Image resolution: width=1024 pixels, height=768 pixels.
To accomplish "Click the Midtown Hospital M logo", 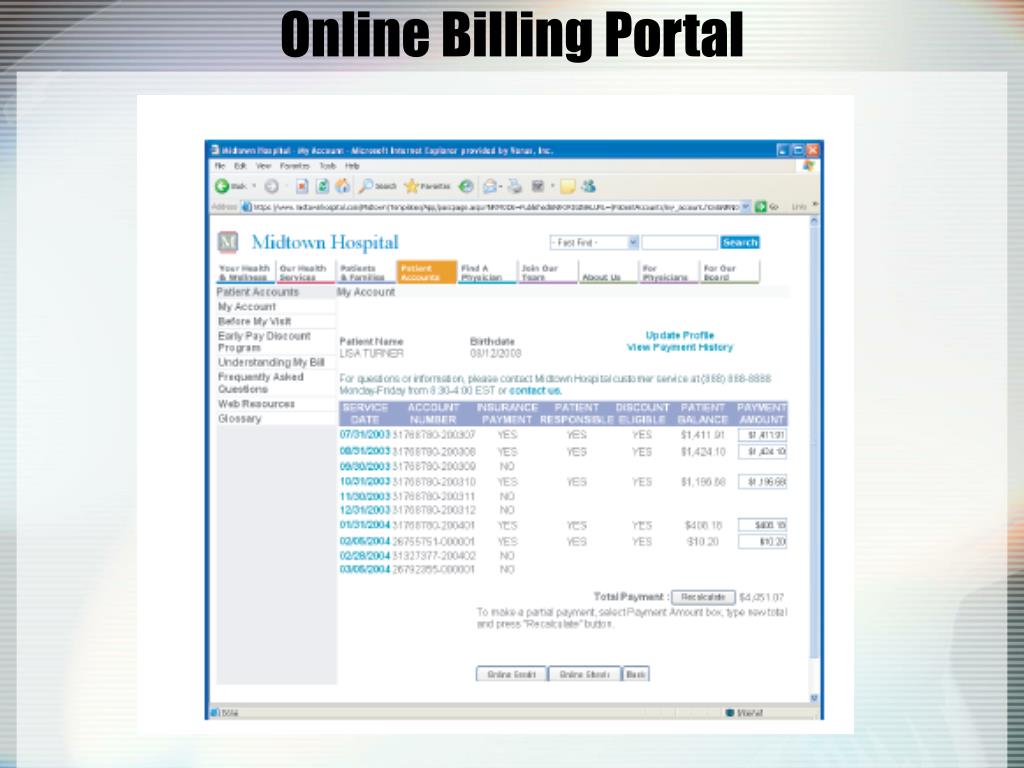I will (x=227, y=242).
